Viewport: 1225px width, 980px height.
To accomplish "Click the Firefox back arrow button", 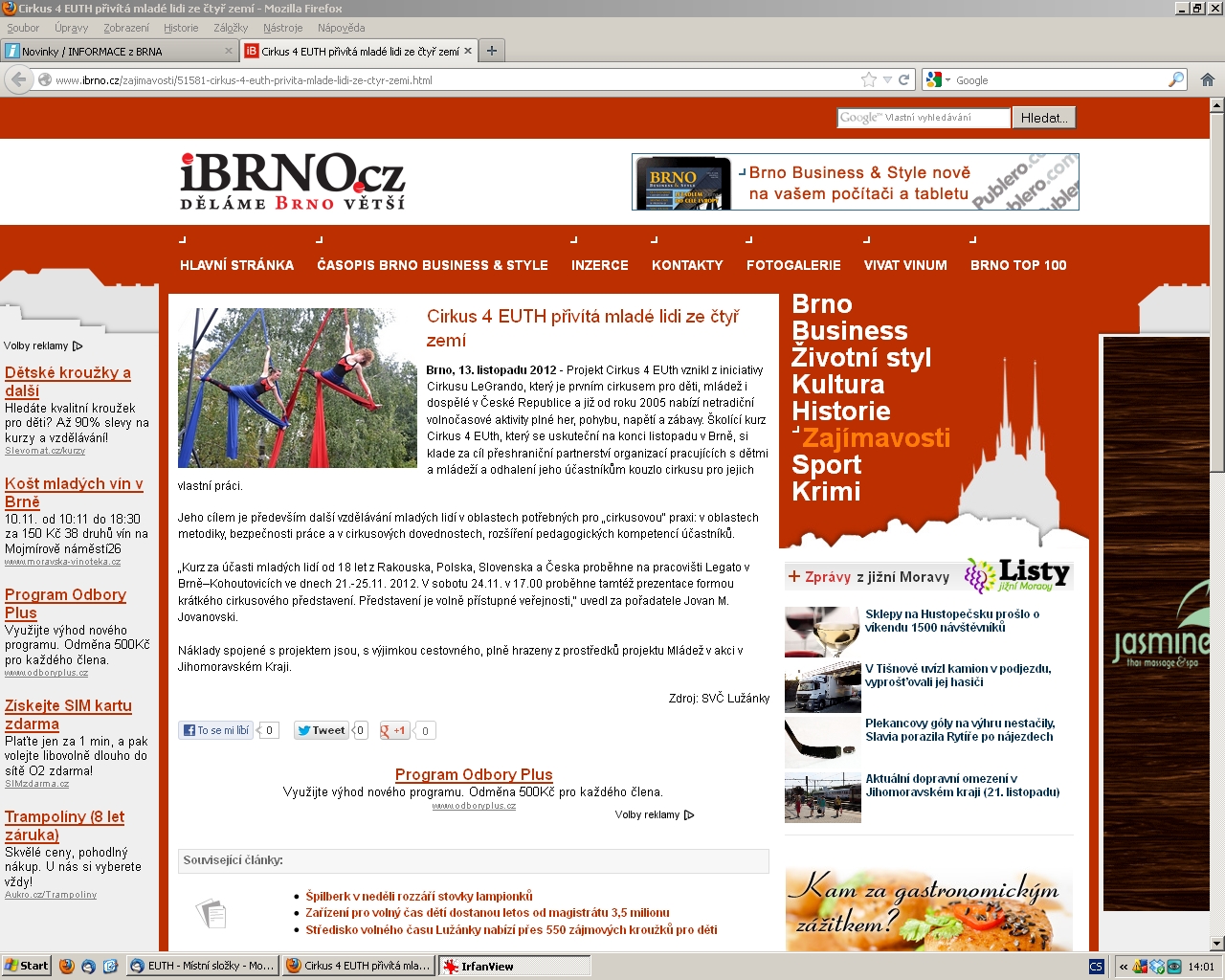I will (x=19, y=80).
